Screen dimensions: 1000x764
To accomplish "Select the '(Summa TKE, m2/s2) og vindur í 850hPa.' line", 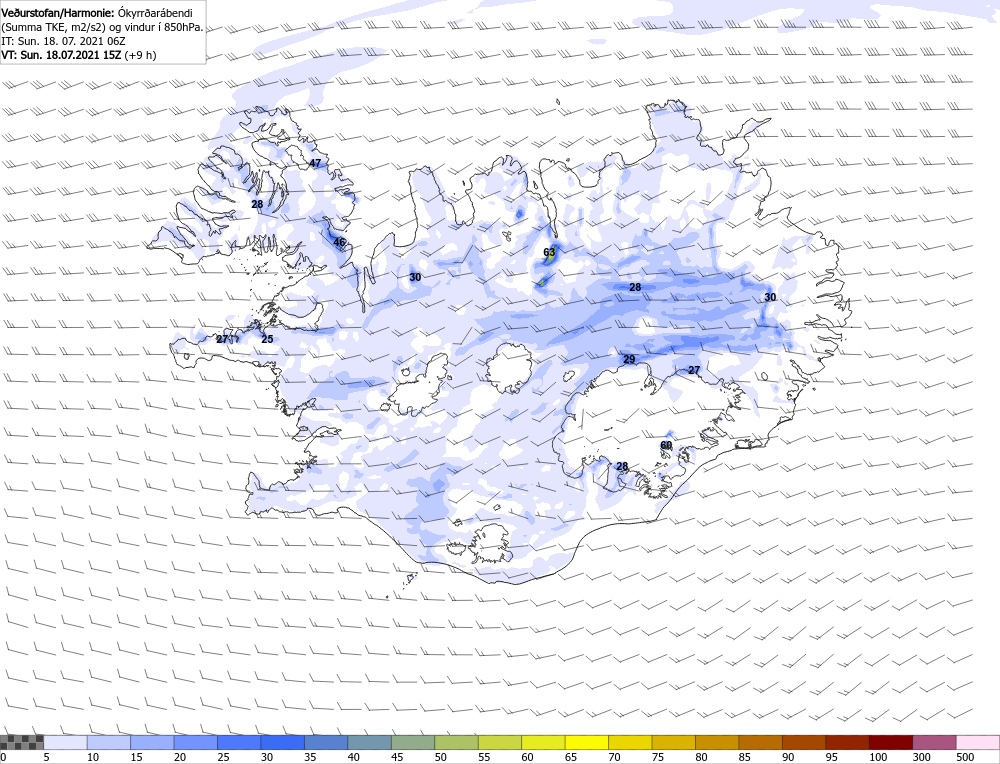I will [x=102, y=27].
